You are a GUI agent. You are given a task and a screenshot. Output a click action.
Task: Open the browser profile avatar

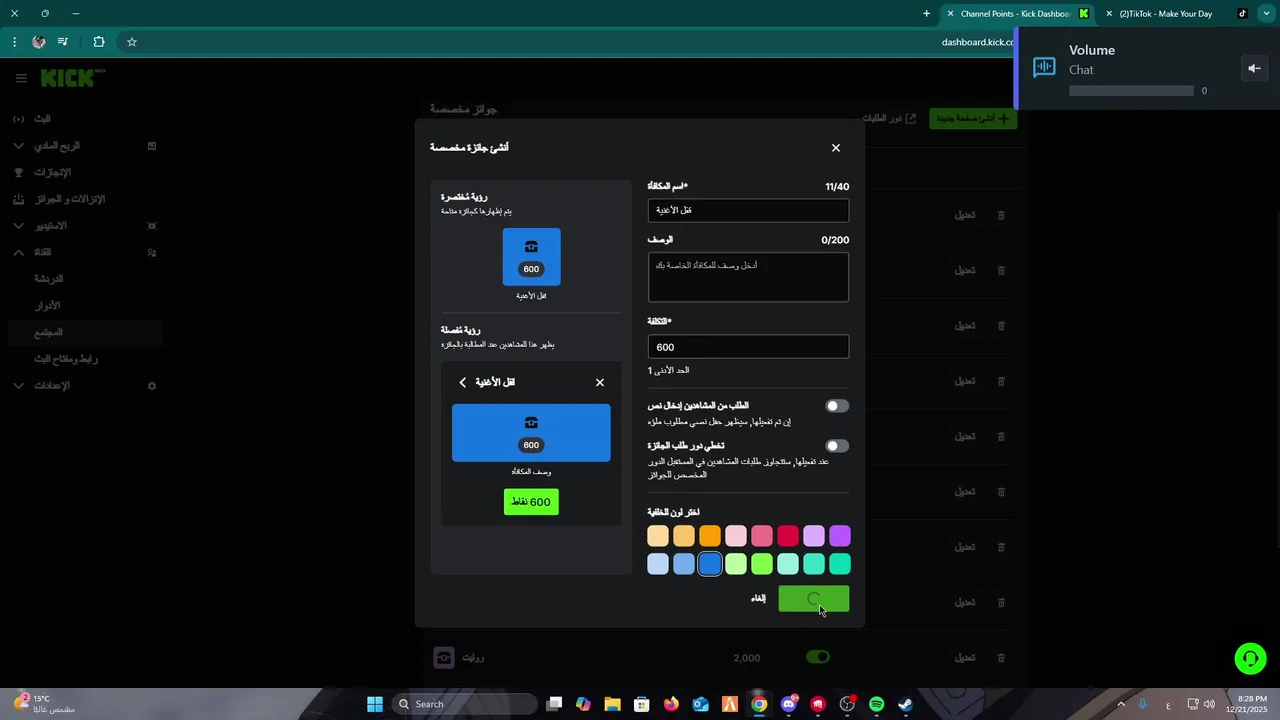(x=38, y=42)
